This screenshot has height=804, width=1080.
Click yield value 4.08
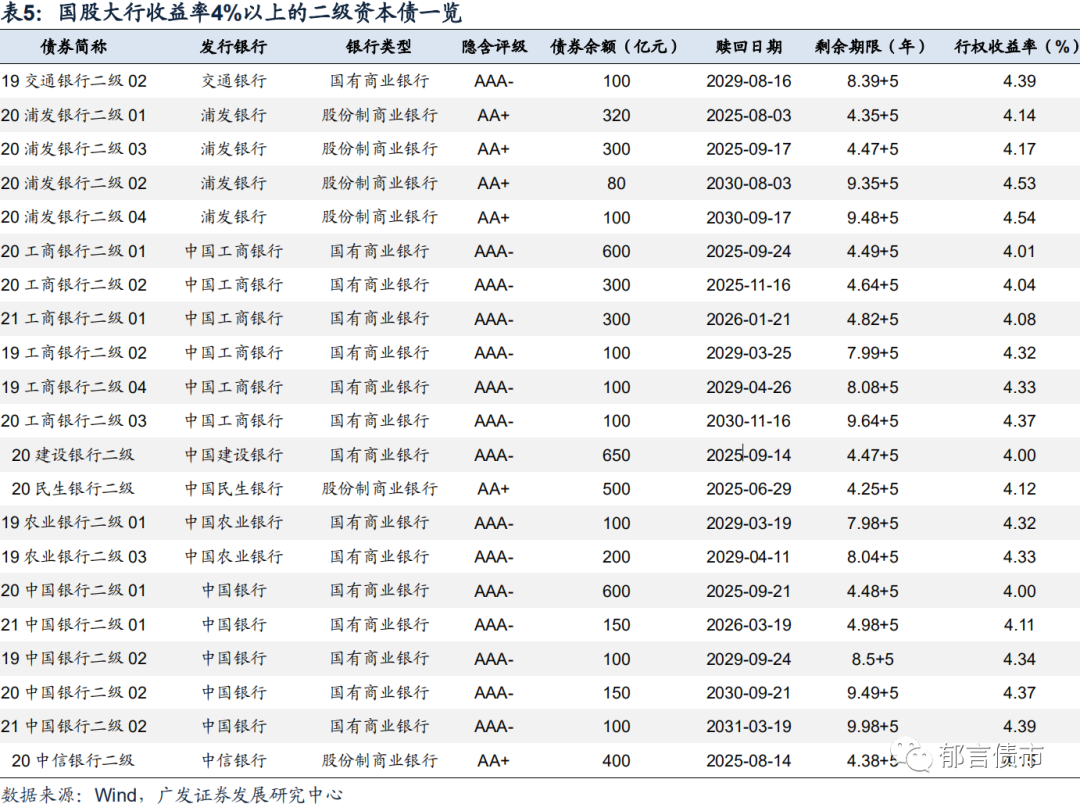click(x=1019, y=319)
